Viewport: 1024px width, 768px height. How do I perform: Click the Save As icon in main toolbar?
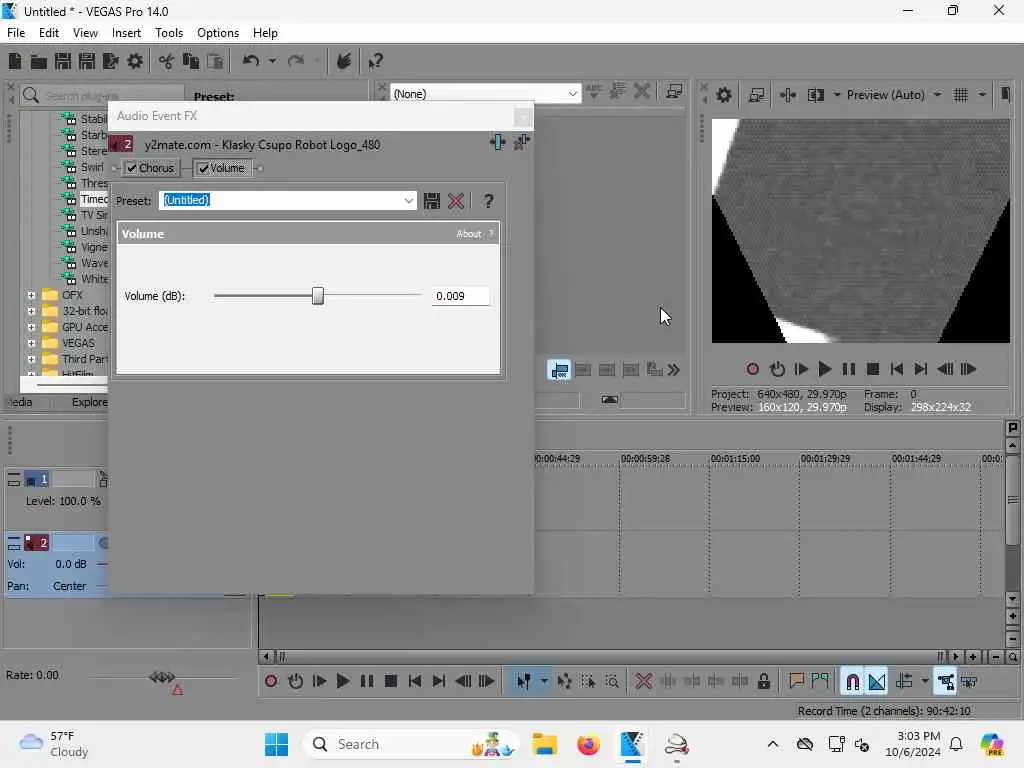pyautogui.click(x=87, y=61)
